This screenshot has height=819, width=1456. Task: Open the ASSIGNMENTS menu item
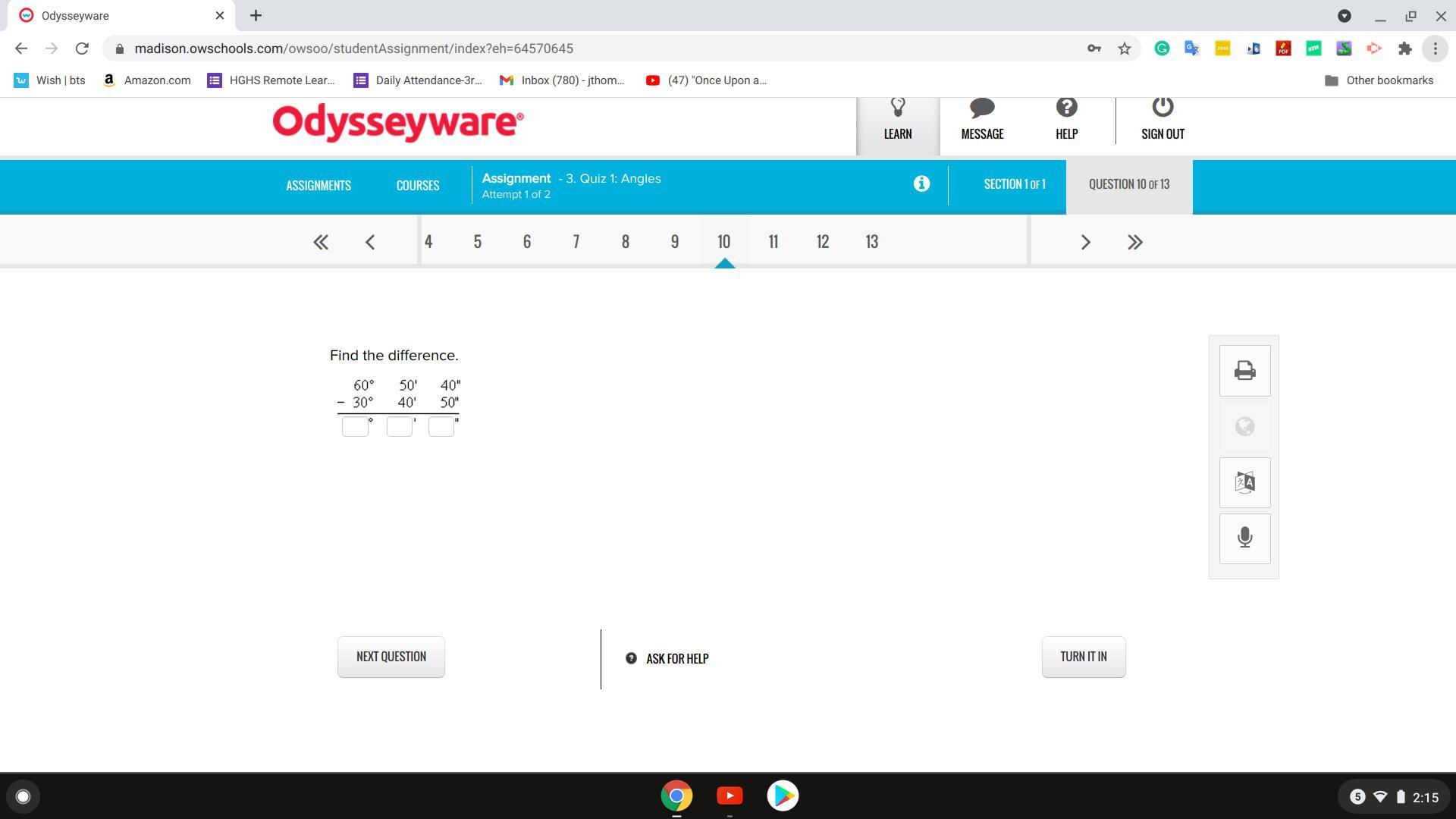[318, 186]
